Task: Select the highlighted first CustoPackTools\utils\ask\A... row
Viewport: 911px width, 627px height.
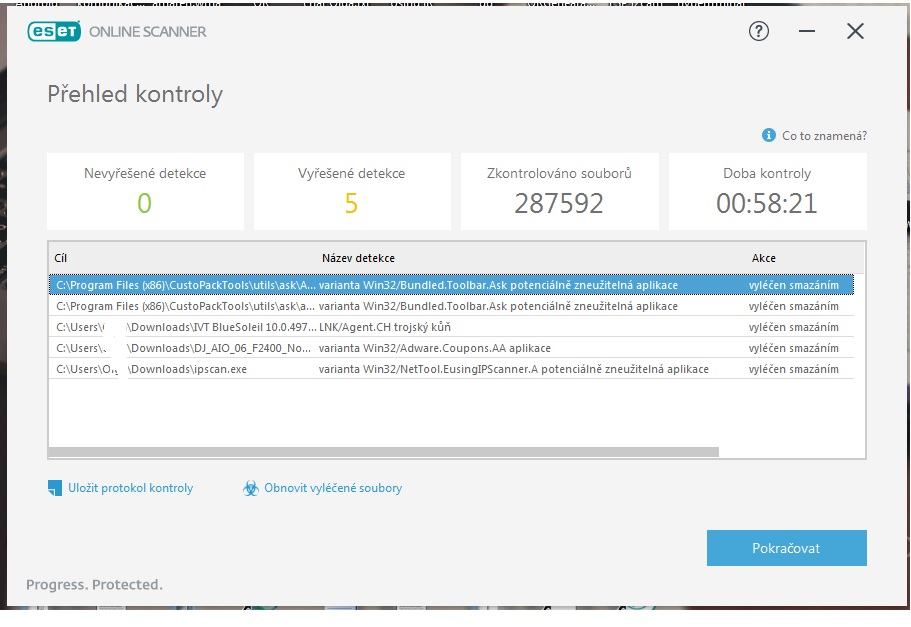Action: click(x=451, y=285)
